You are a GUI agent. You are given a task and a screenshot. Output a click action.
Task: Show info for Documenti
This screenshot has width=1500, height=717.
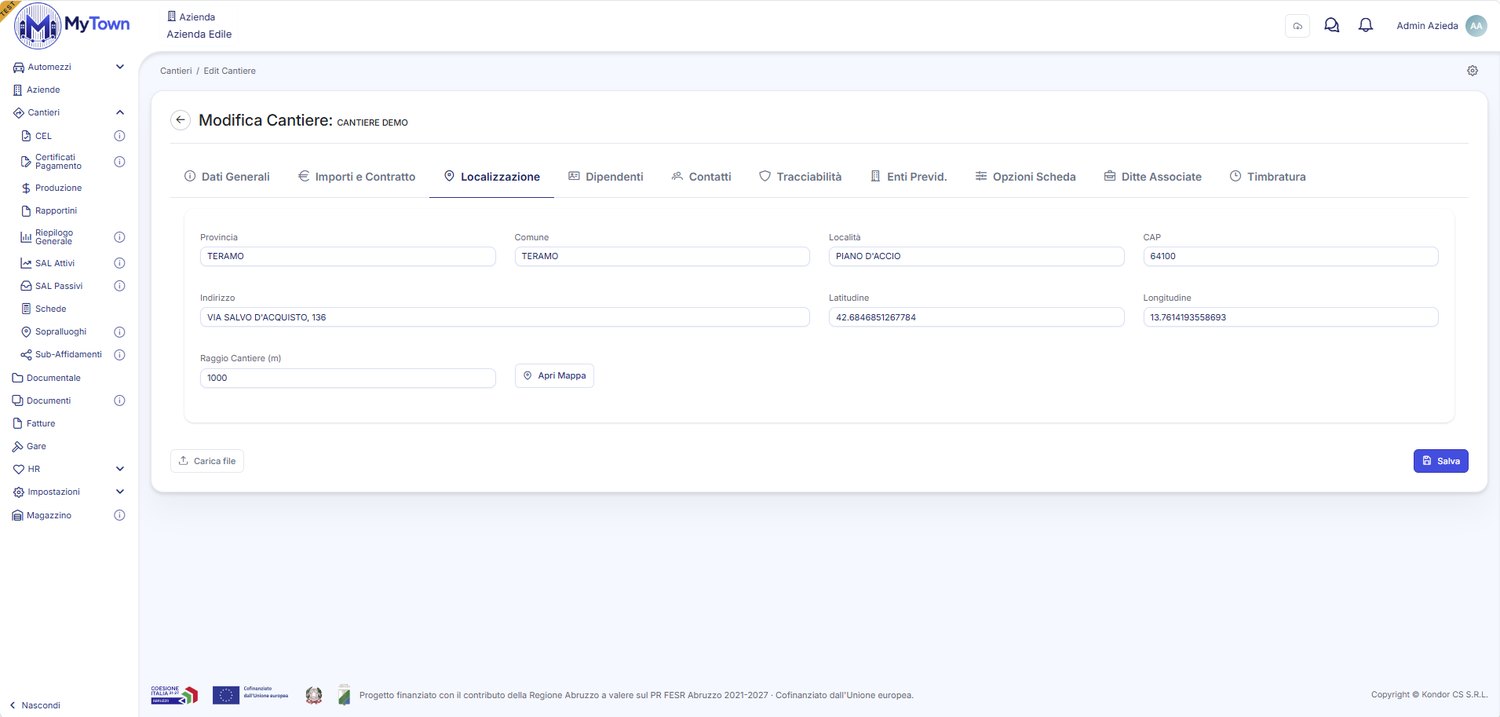[119, 401]
